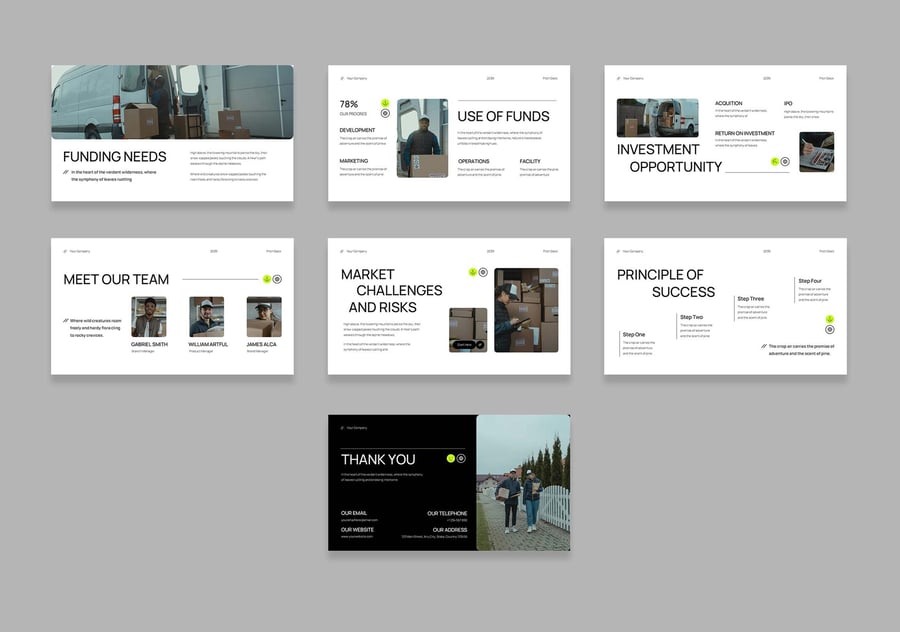
Task: Click green smiley icon on Market Challenges slide
Action: click(473, 272)
